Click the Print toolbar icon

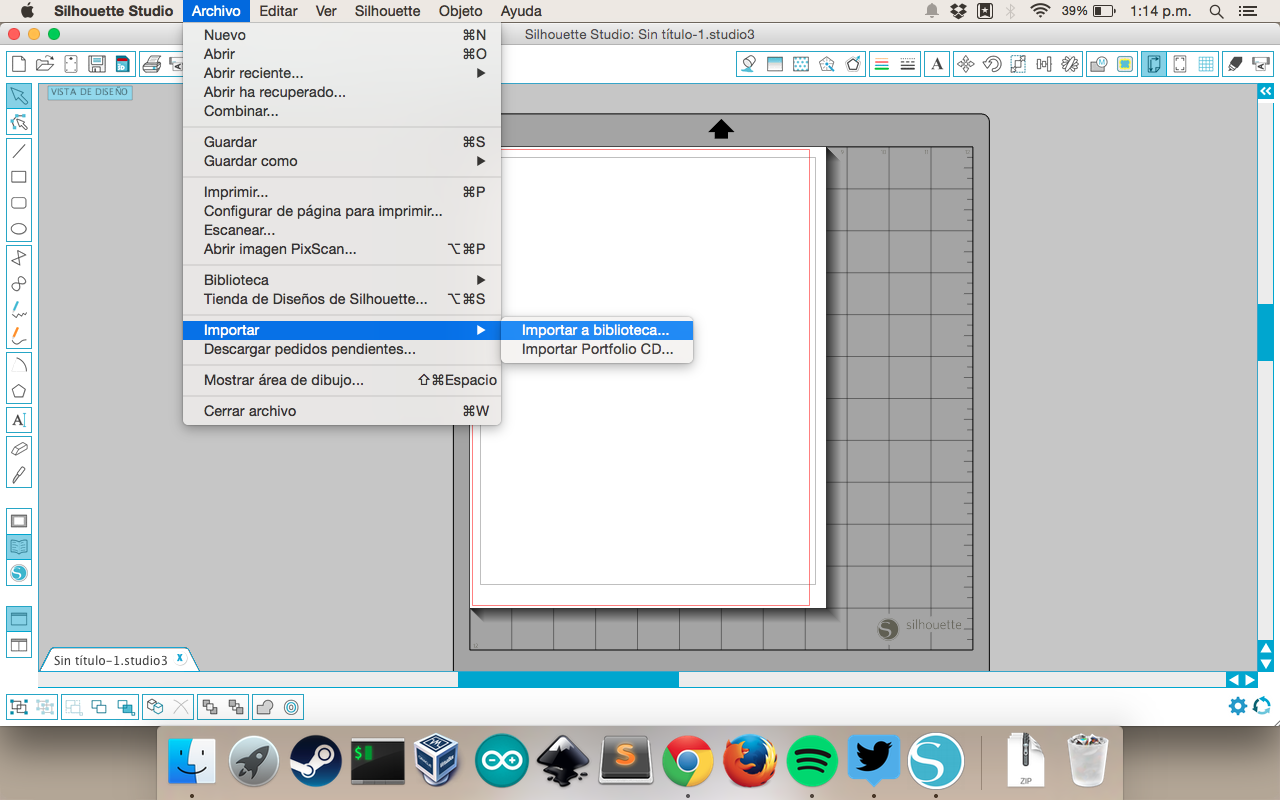click(152, 64)
